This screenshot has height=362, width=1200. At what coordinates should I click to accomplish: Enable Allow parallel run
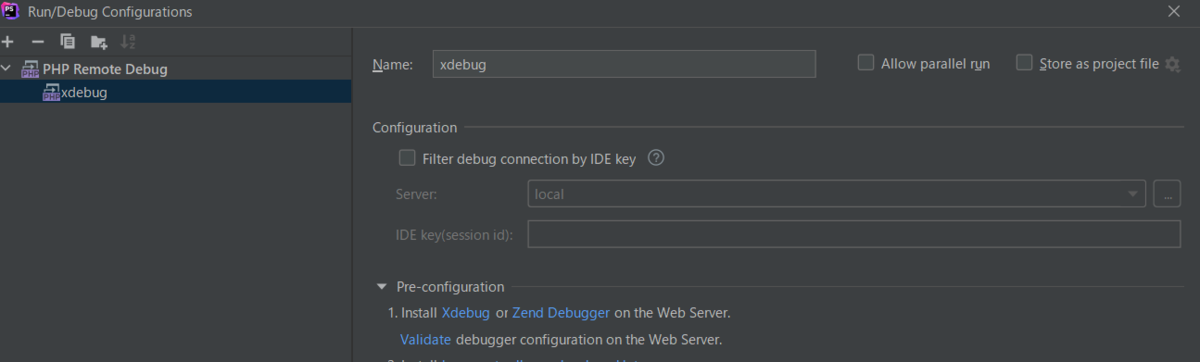click(866, 63)
